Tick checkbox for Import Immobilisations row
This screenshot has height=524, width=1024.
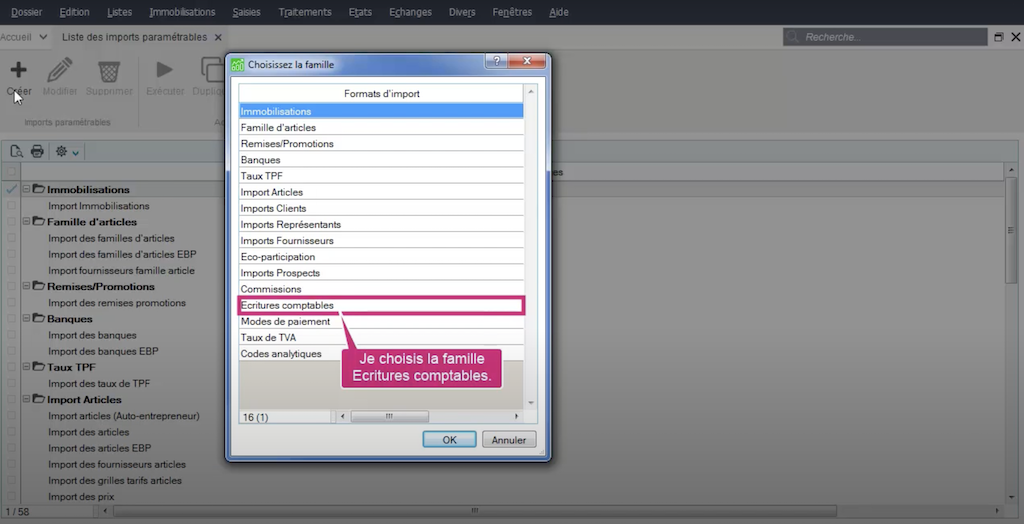click(x=11, y=206)
